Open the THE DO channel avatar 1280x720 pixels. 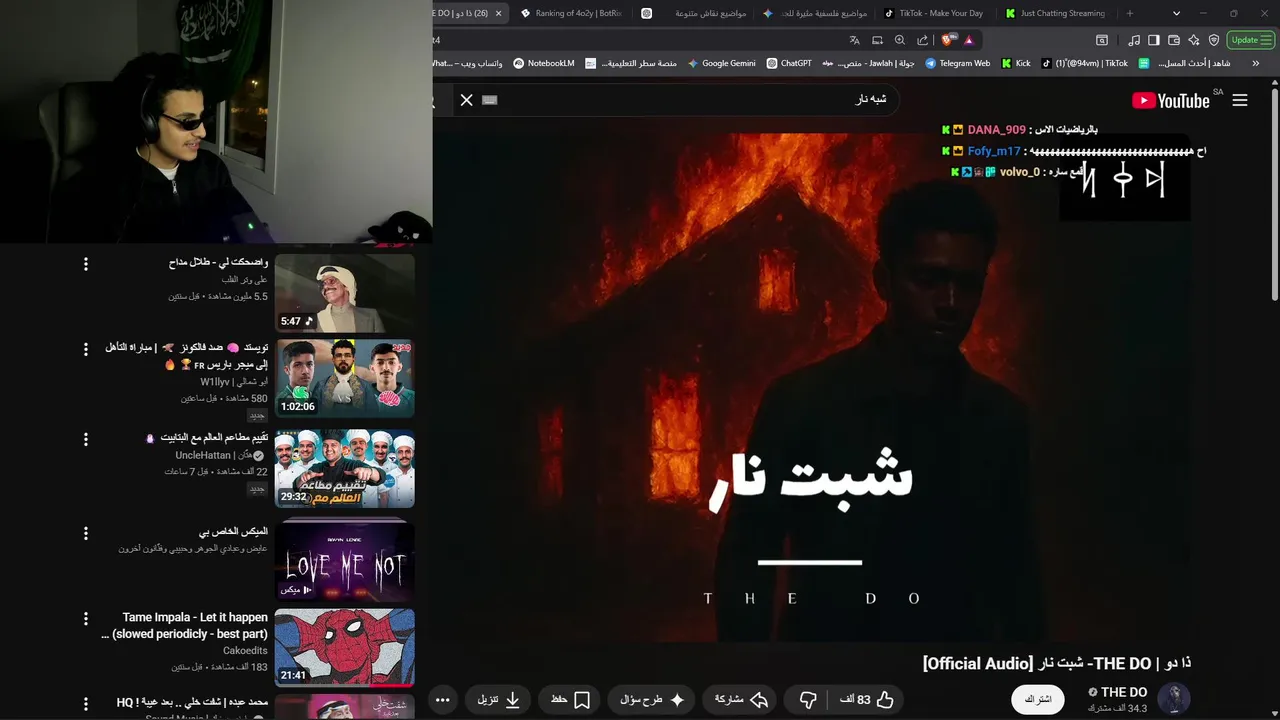coord(1174,698)
